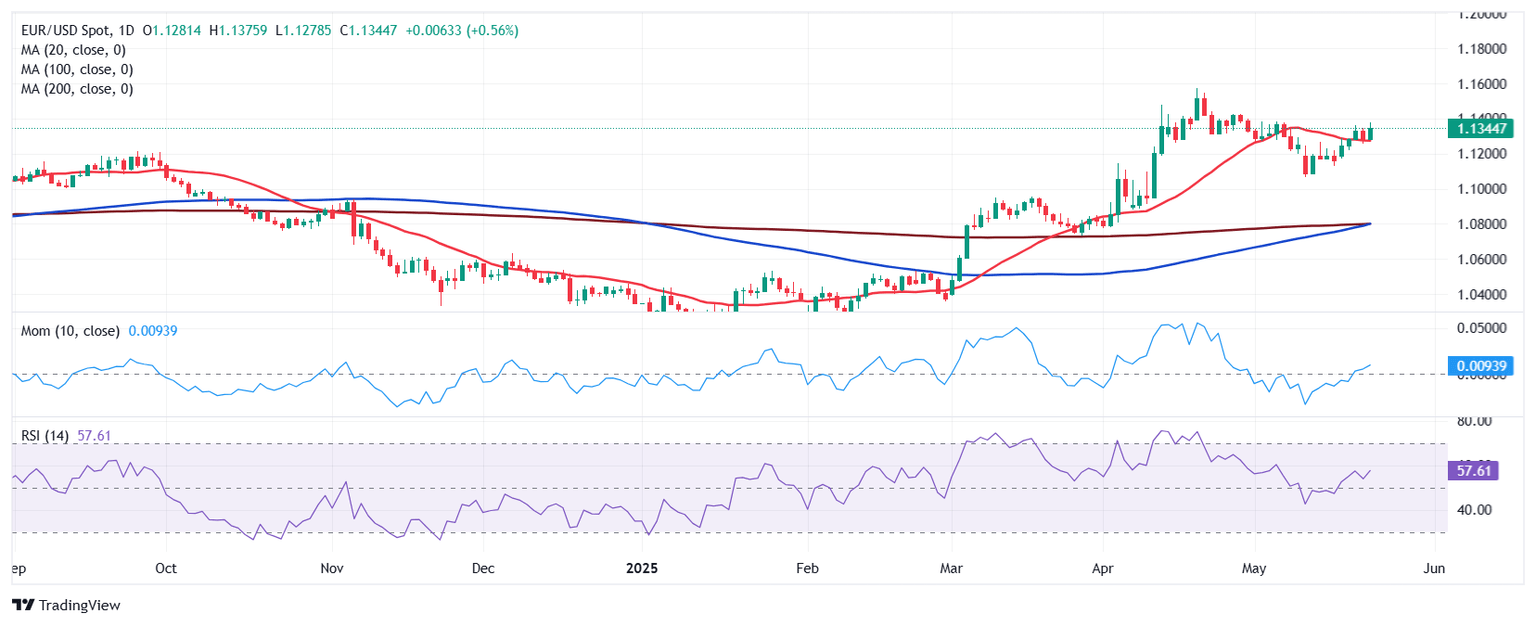Click the 80.00 level on RSI scale
1536x625 pixels.
(x=1475, y=422)
